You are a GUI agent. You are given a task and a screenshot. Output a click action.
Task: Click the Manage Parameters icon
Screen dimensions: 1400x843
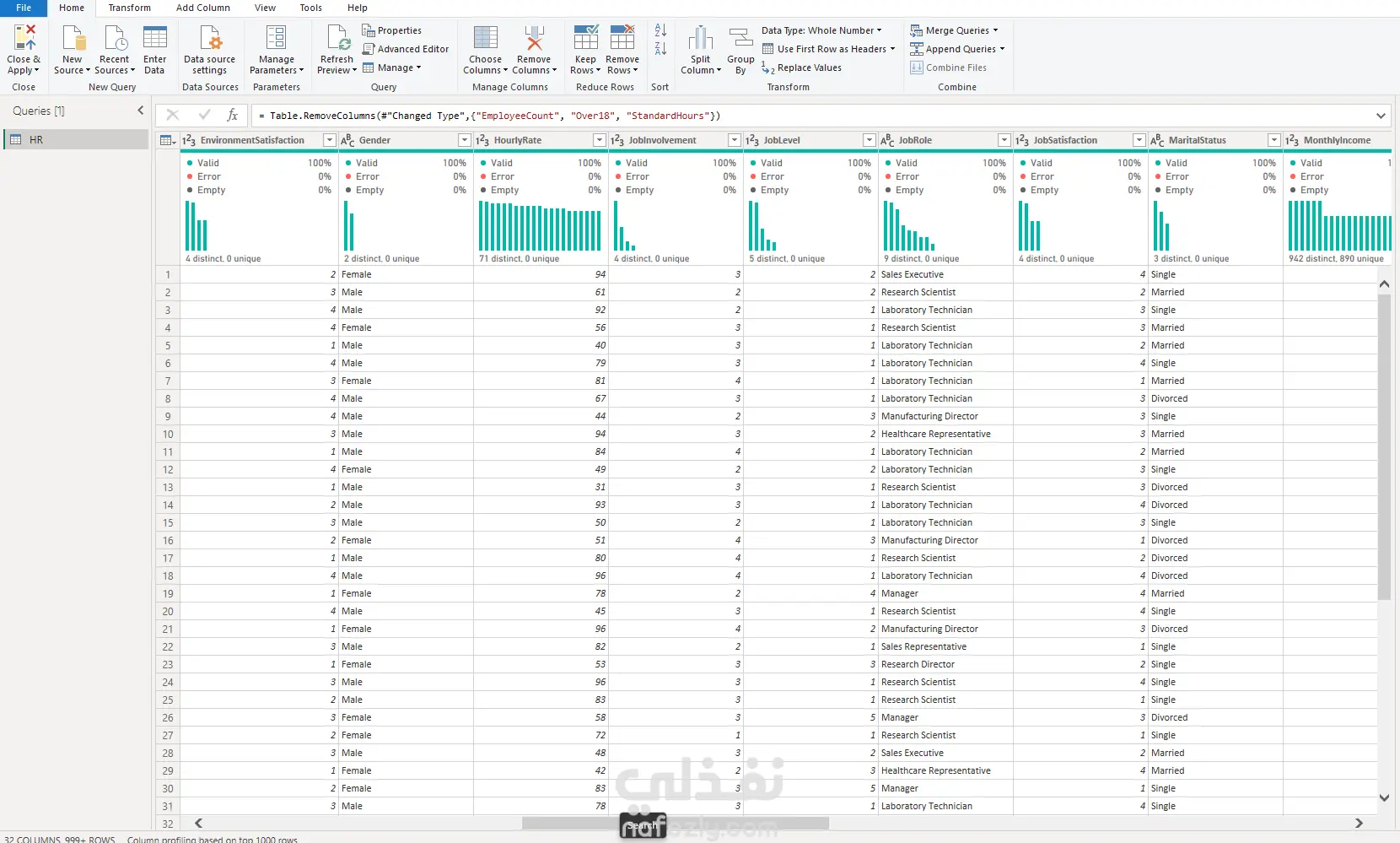tap(277, 38)
